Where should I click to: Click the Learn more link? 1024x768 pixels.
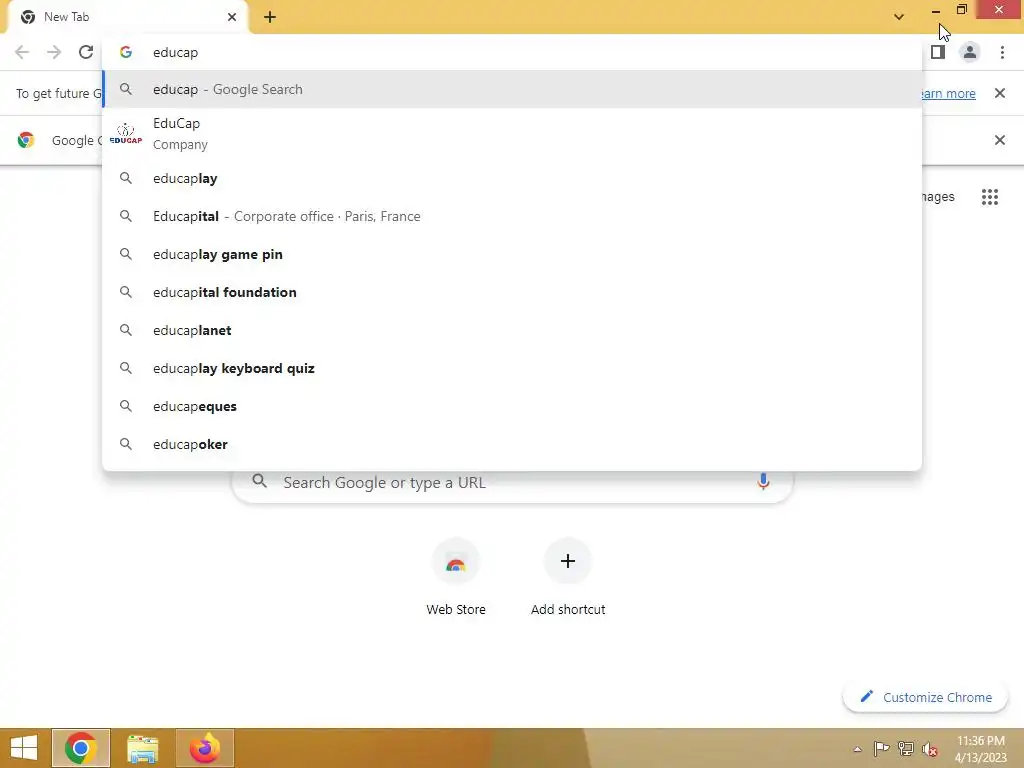[x=948, y=93]
